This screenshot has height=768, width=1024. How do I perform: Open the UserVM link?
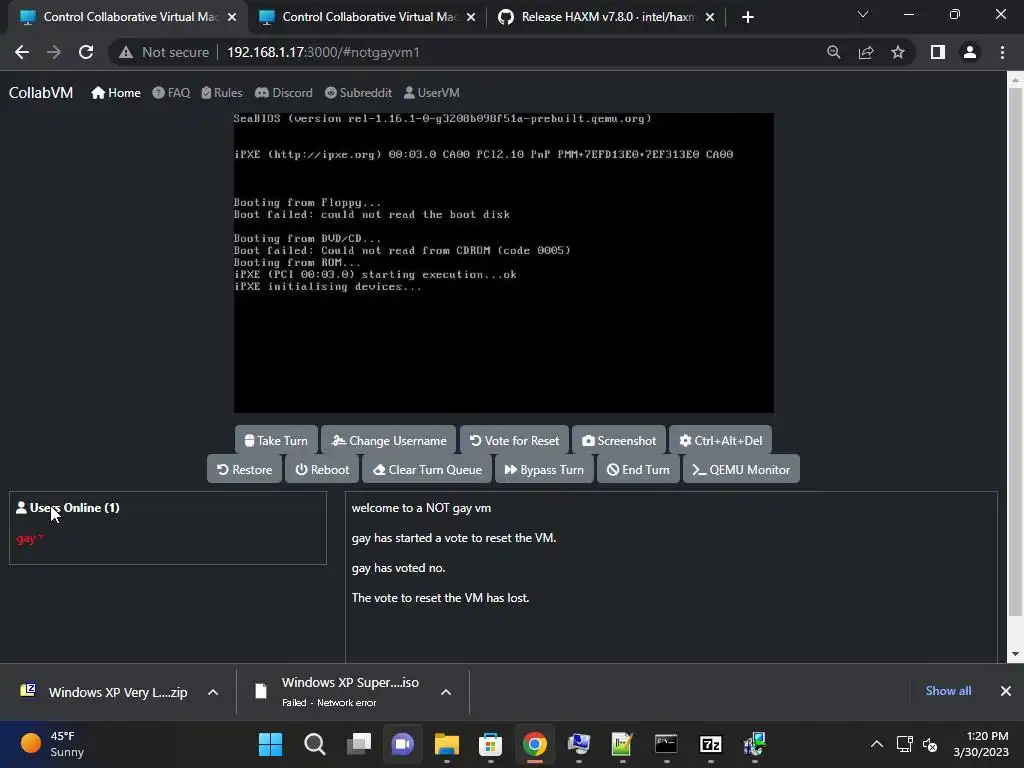pyautogui.click(x=431, y=93)
